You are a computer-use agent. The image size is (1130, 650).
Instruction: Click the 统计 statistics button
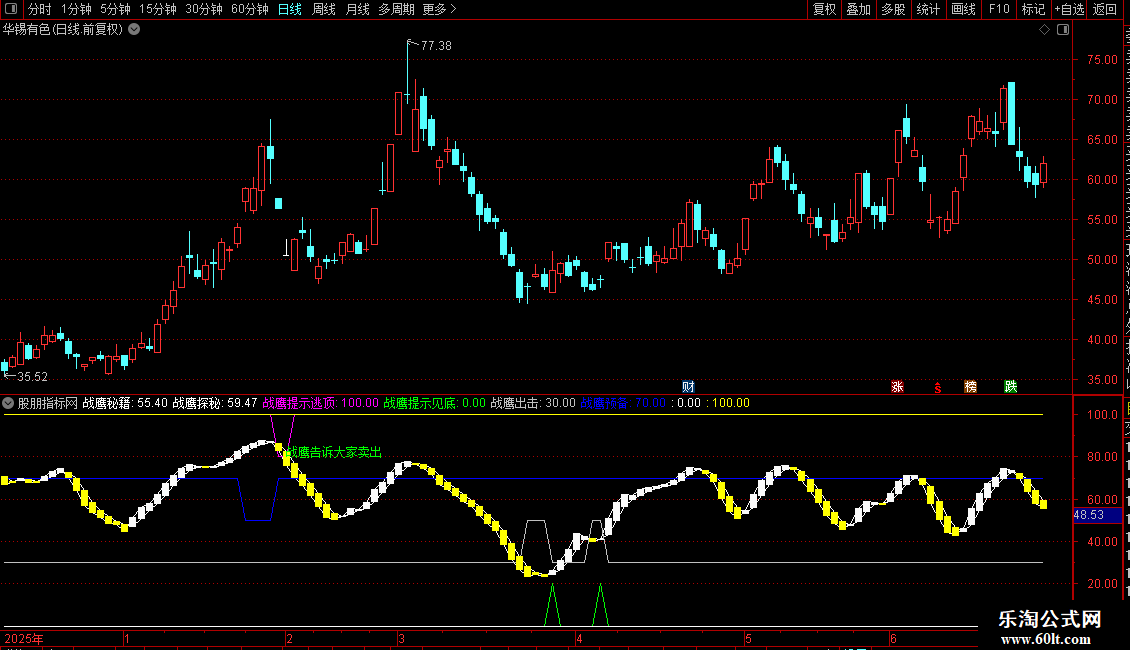point(927,9)
